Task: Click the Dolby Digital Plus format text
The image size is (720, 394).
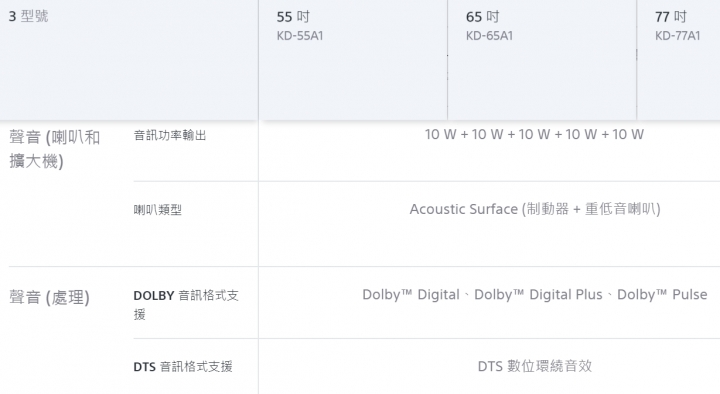Action: pyautogui.click(x=538, y=295)
